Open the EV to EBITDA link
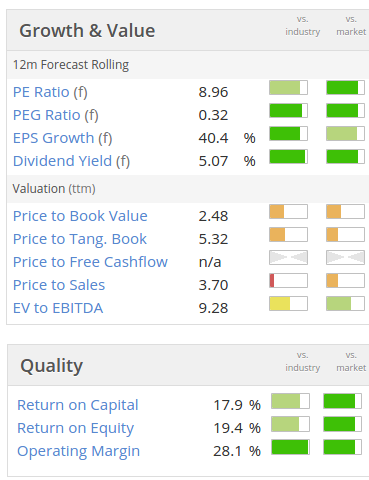Screen dimensions: 369x480 pyautogui.click(x=58, y=308)
